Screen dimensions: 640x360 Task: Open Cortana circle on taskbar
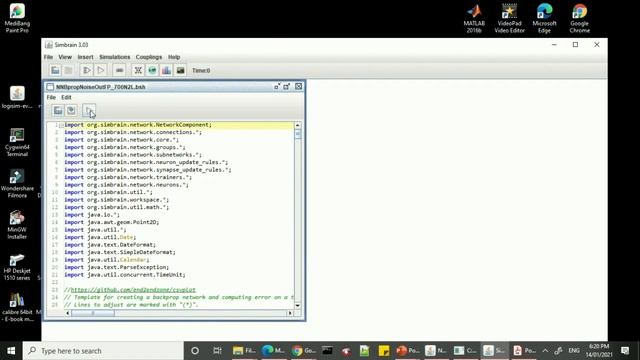(195, 351)
